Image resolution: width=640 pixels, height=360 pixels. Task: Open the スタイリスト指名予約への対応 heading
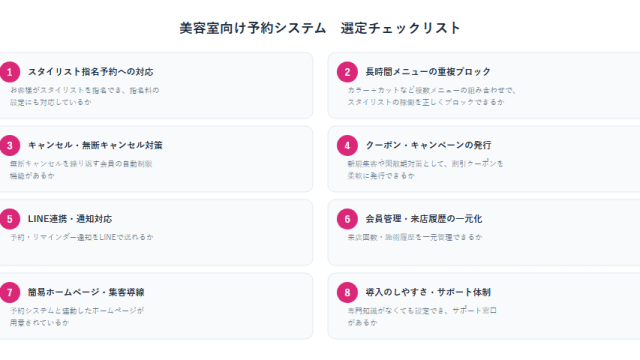click(91, 72)
